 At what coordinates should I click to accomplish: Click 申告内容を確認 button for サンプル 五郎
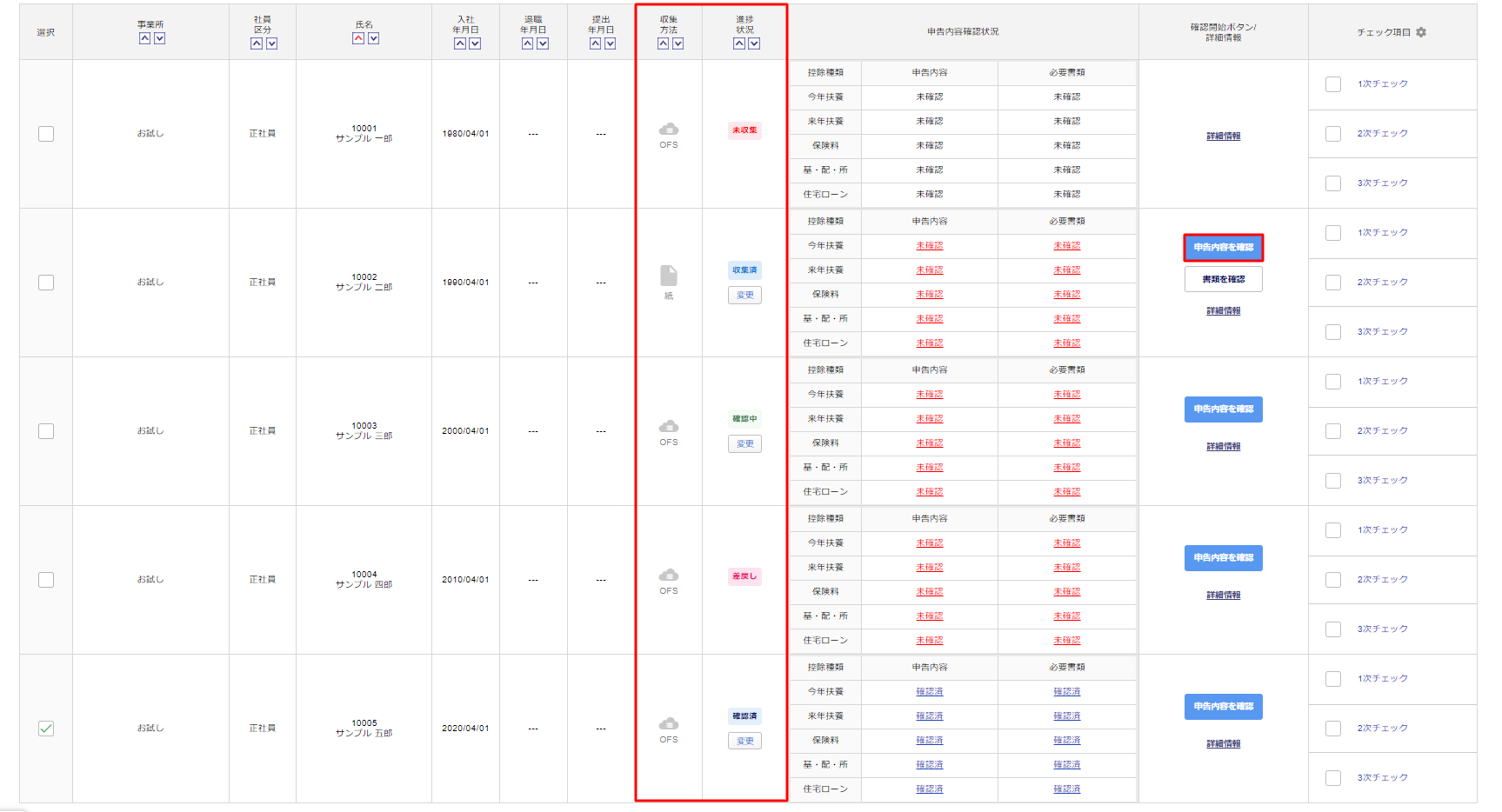(1224, 707)
